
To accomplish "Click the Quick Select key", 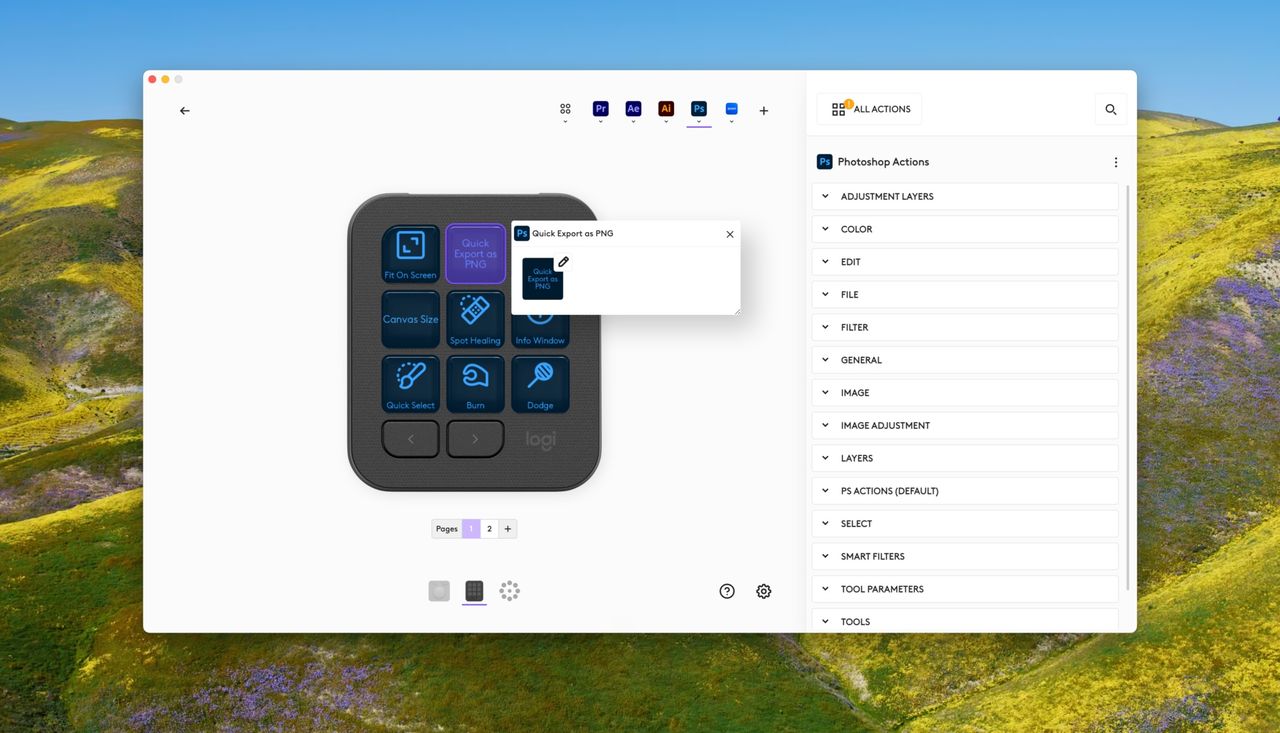I will (x=410, y=384).
